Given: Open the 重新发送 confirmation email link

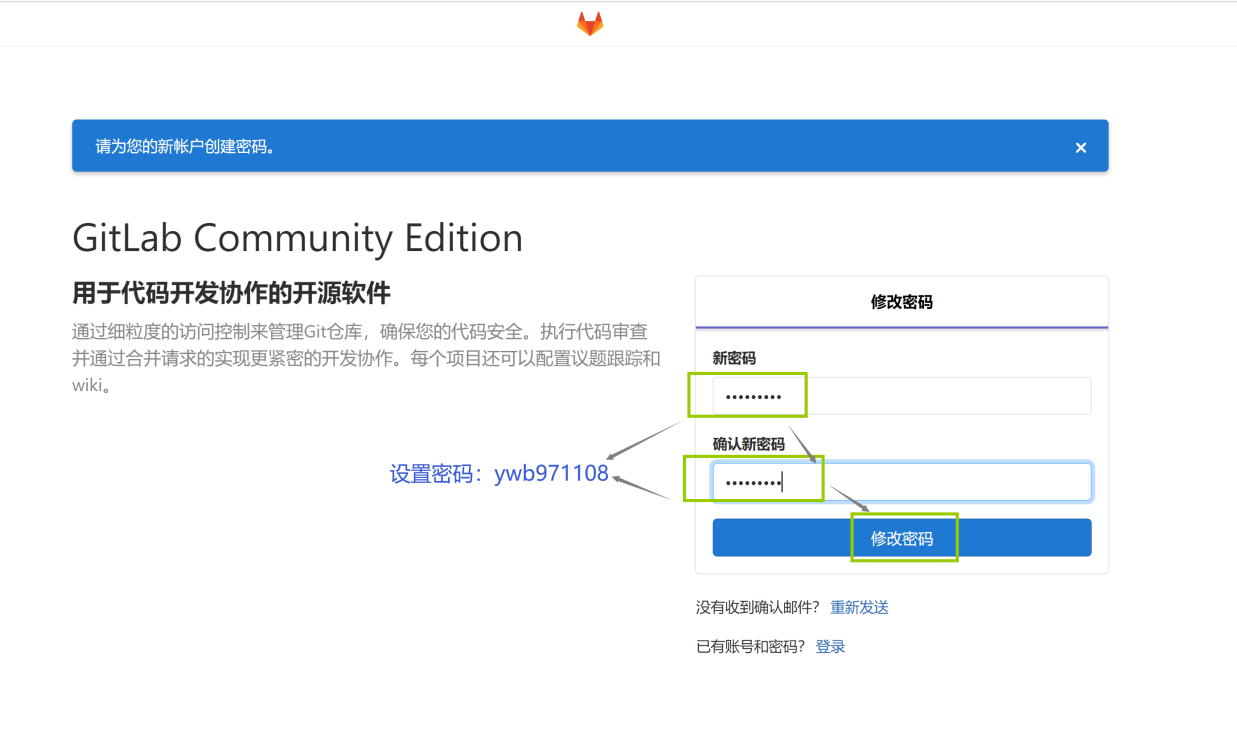Looking at the screenshot, I should (x=859, y=608).
